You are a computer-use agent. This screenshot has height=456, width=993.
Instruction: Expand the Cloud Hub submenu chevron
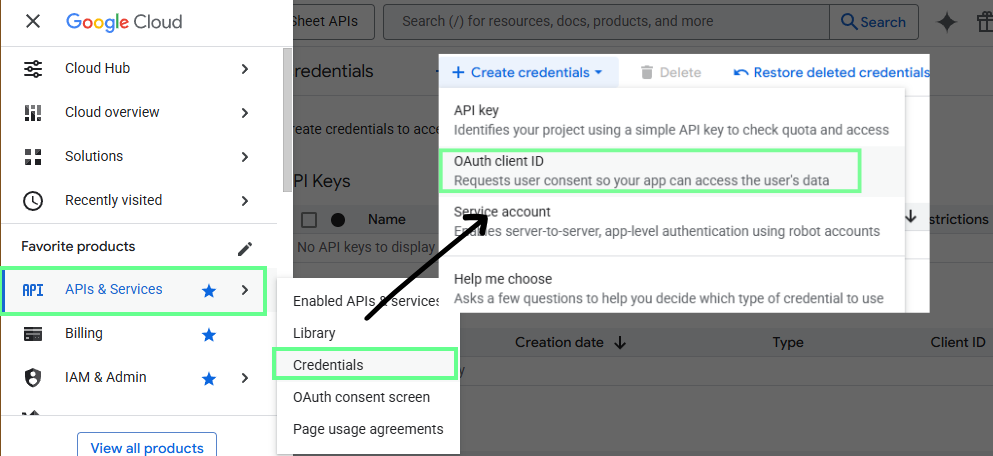[245, 69]
